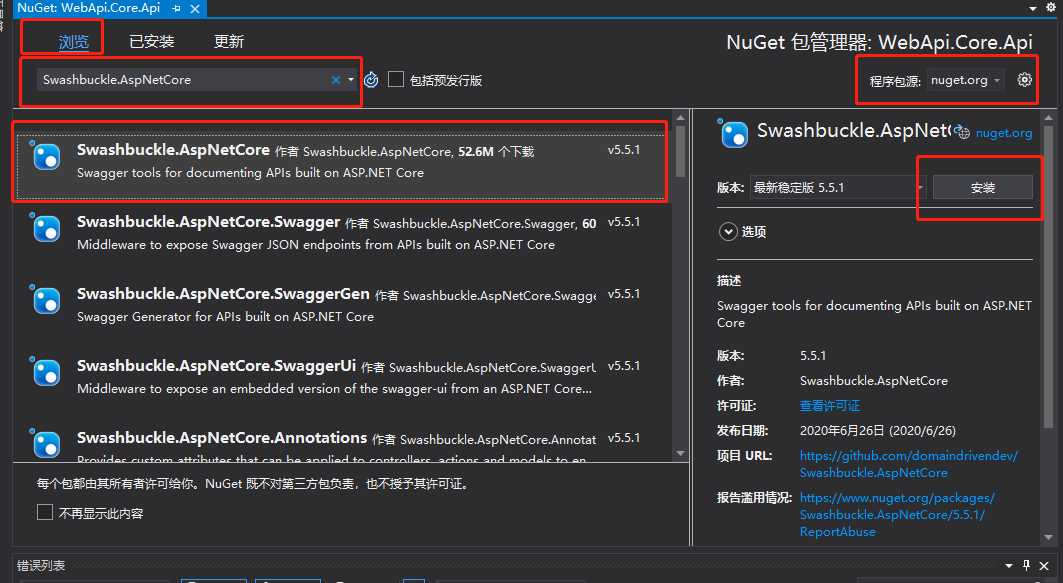The image size is (1063, 583).
Task: Open the version dropdown showing 5.5.1
Action: [837, 187]
